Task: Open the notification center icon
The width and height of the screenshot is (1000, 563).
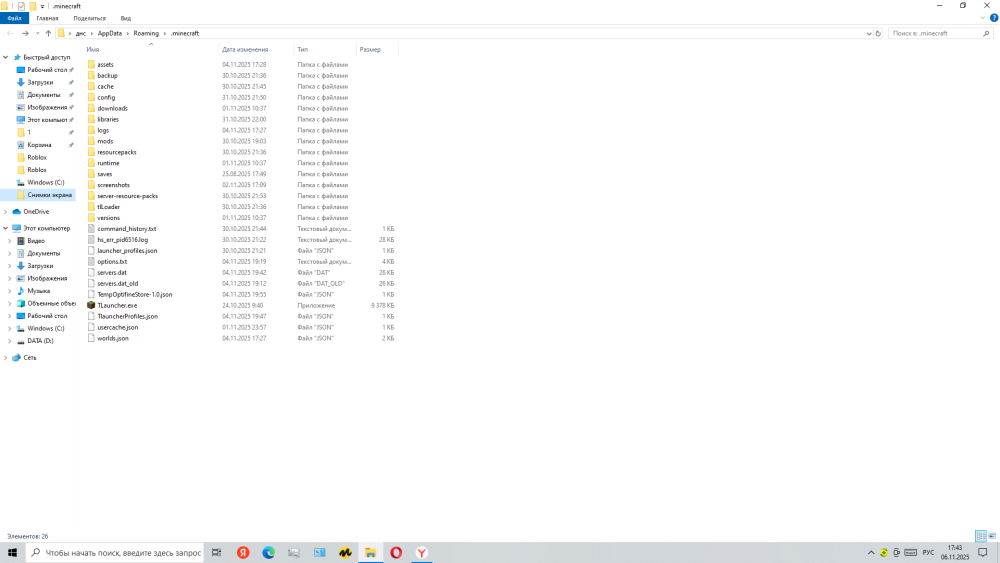Action: (x=983, y=553)
